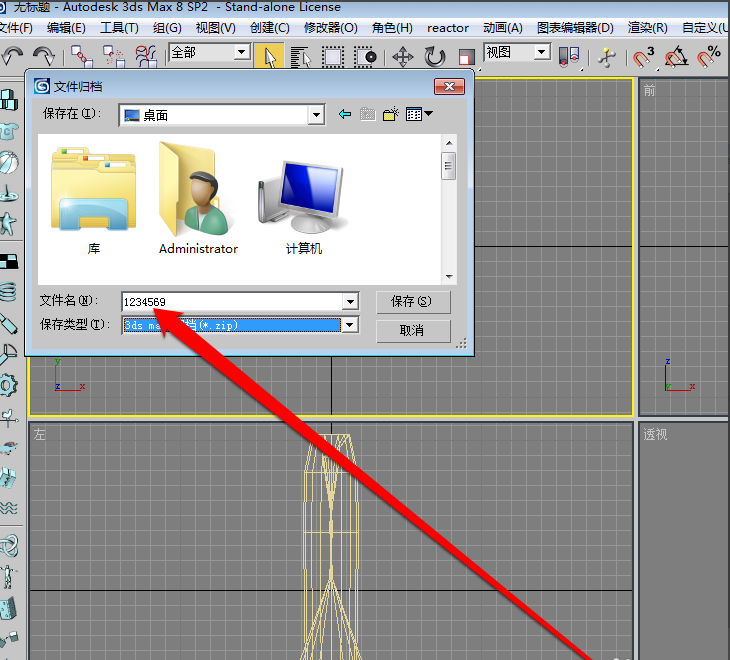
Task: Create reactor Toy Car
Action: [9, 448]
